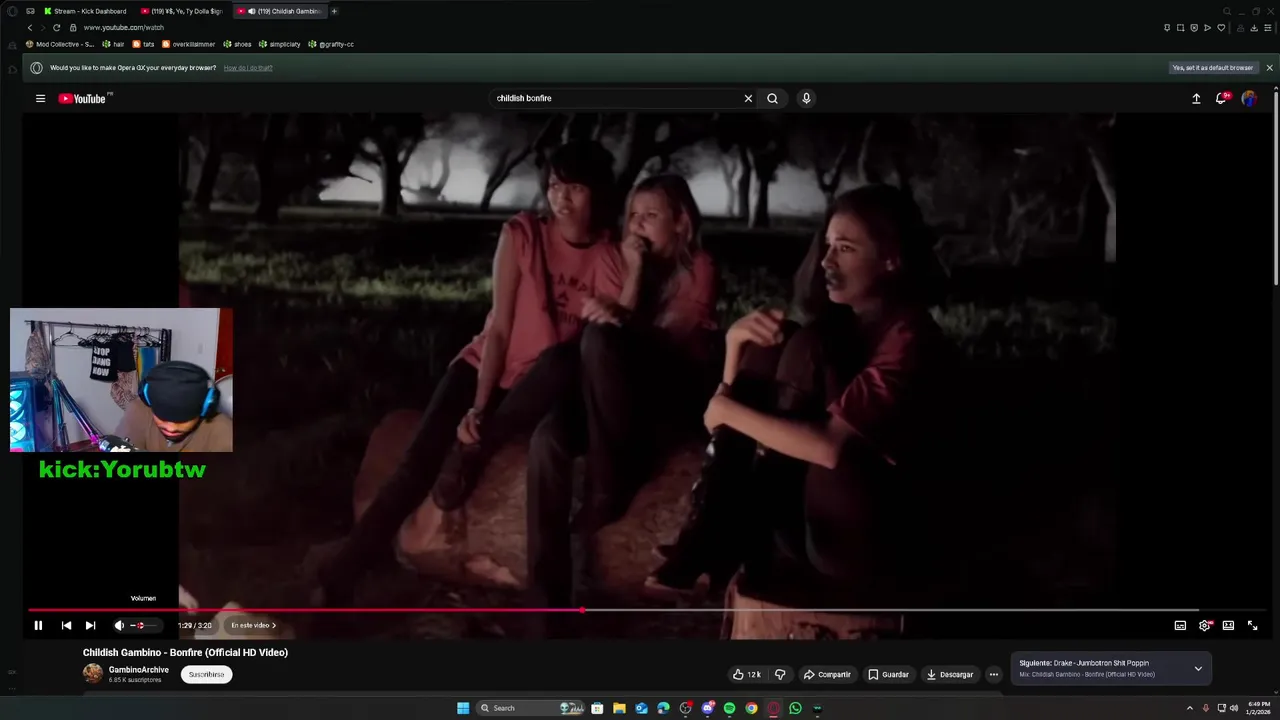
Task: Open the GambinoArchive channel name link
Action: tap(139, 670)
